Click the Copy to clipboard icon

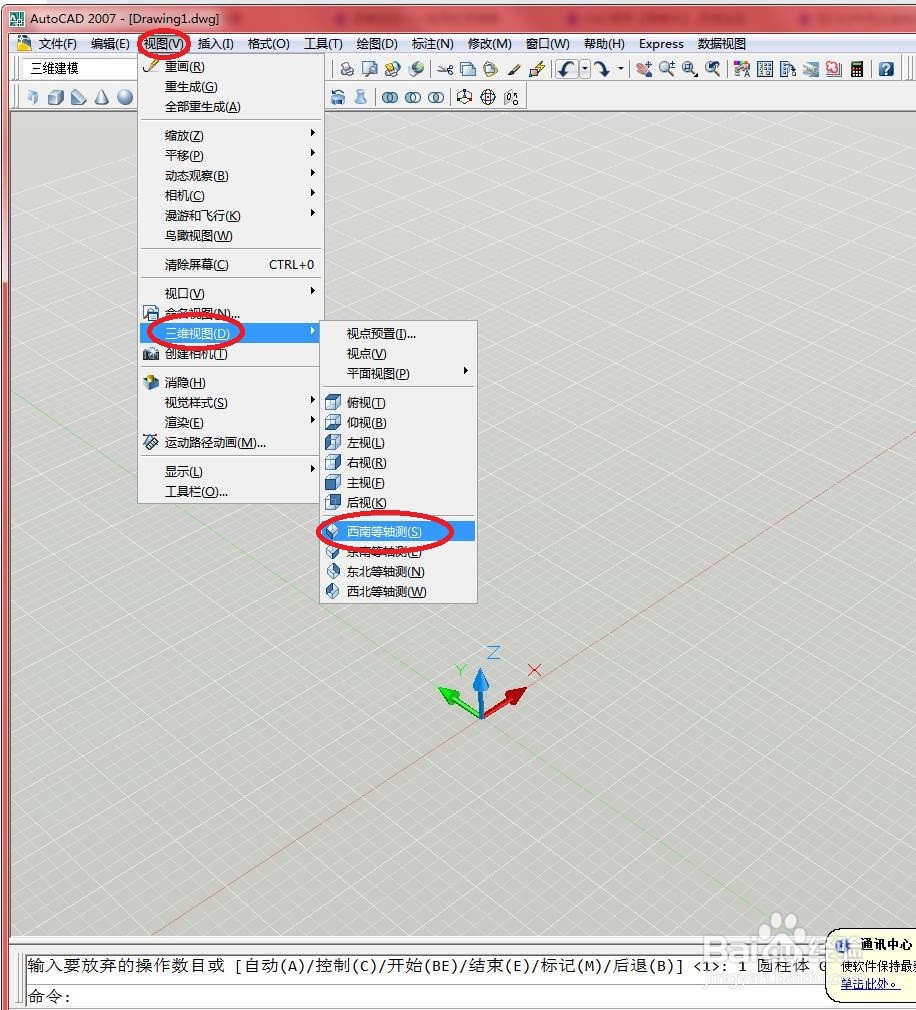click(468, 69)
